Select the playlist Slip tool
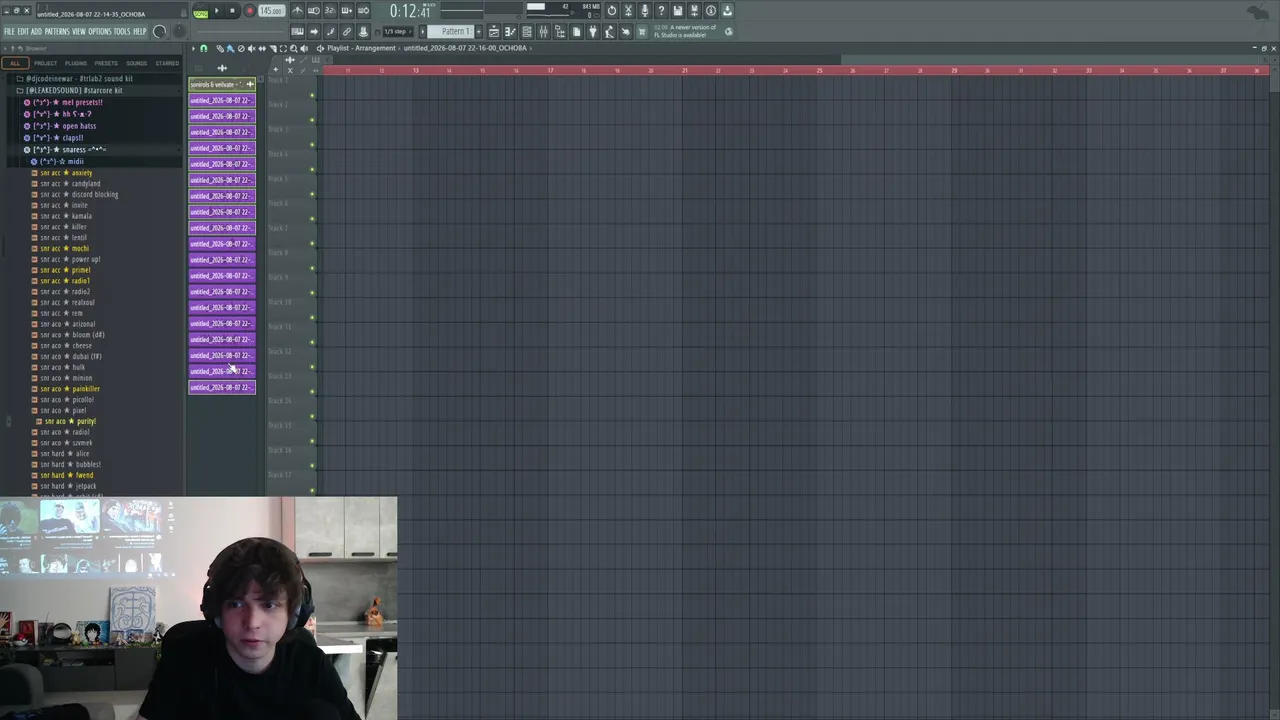The height and width of the screenshot is (720, 1280). pos(262,48)
